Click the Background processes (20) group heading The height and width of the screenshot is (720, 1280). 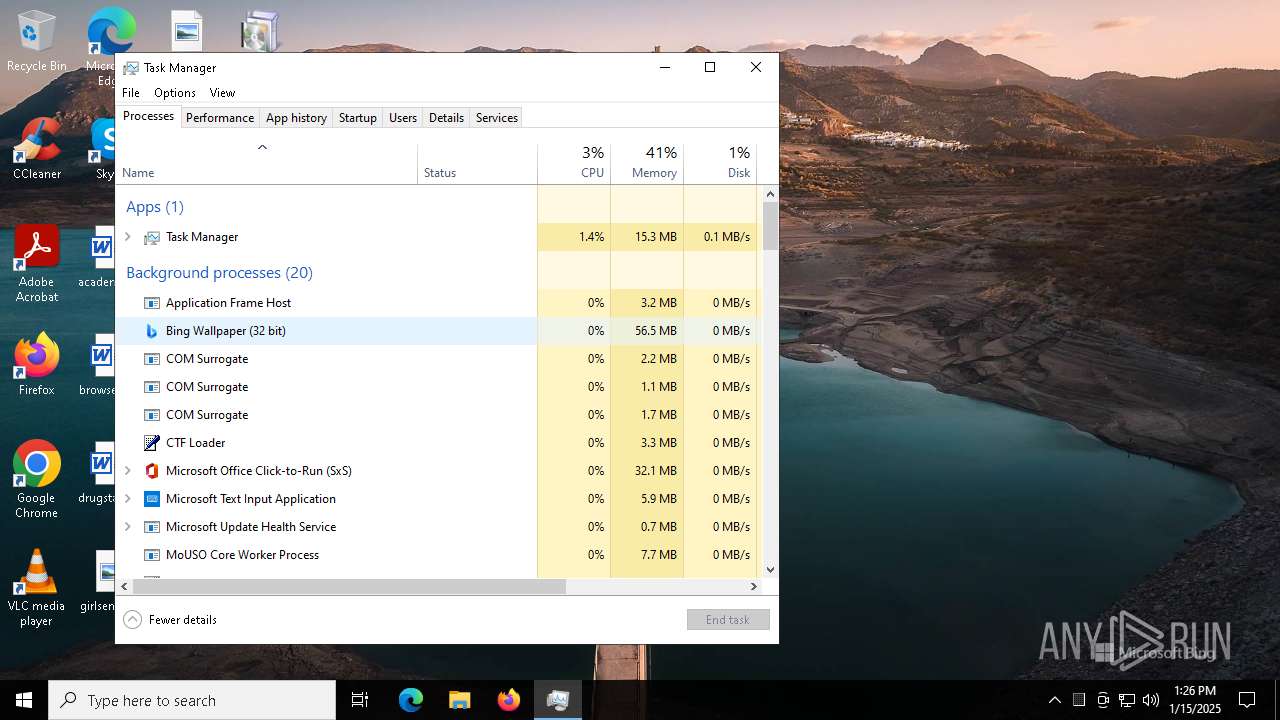pos(219,273)
